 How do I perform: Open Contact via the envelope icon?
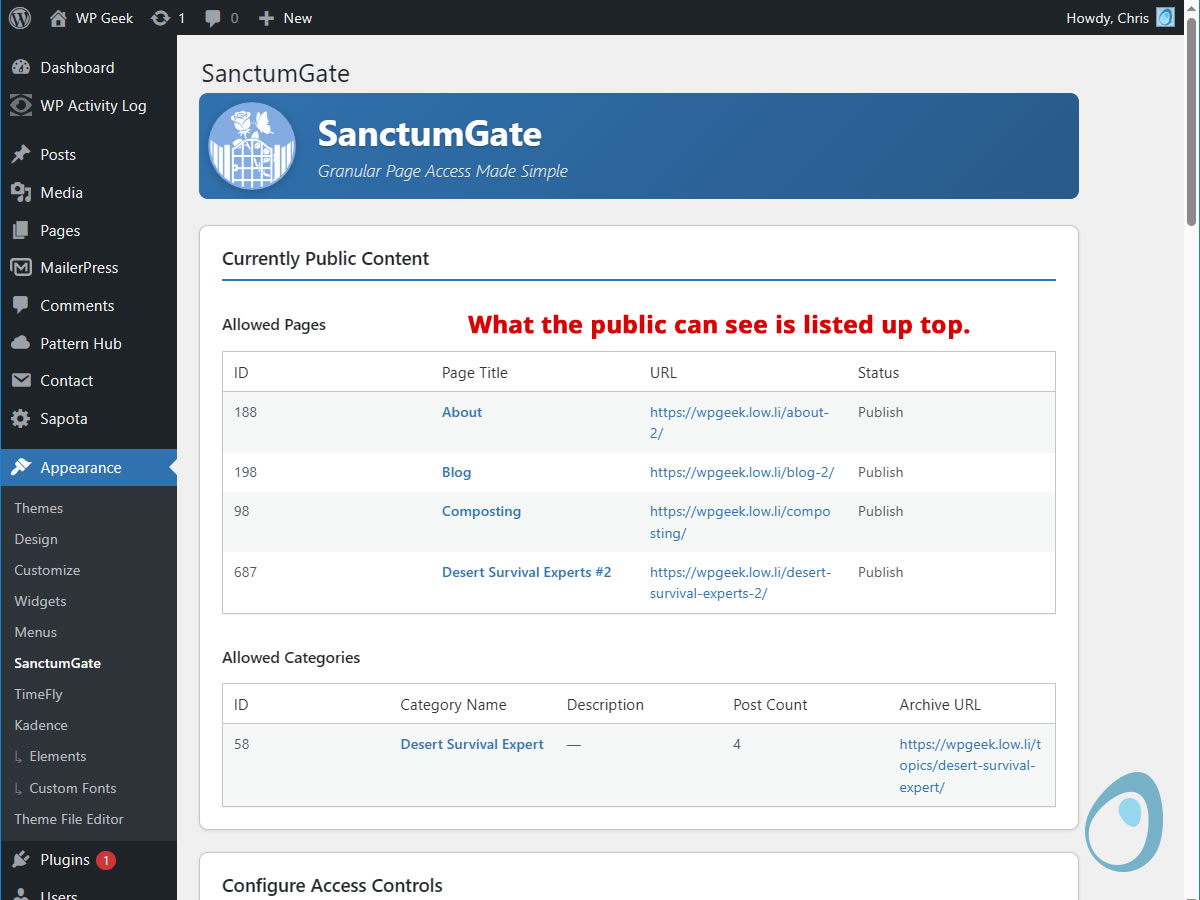point(22,380)
